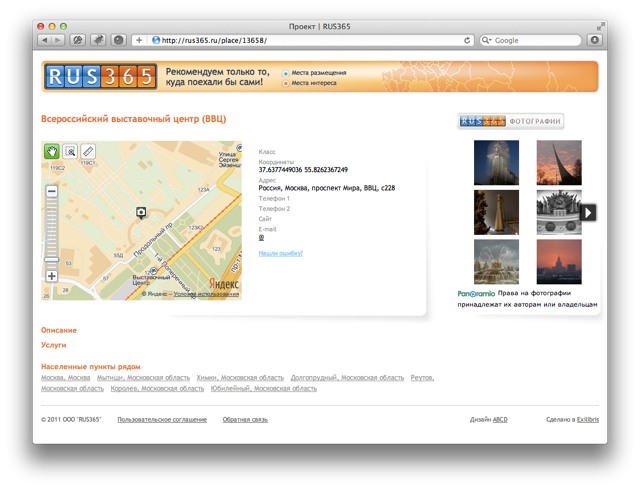Select the ruler distance tool on map

88,151
